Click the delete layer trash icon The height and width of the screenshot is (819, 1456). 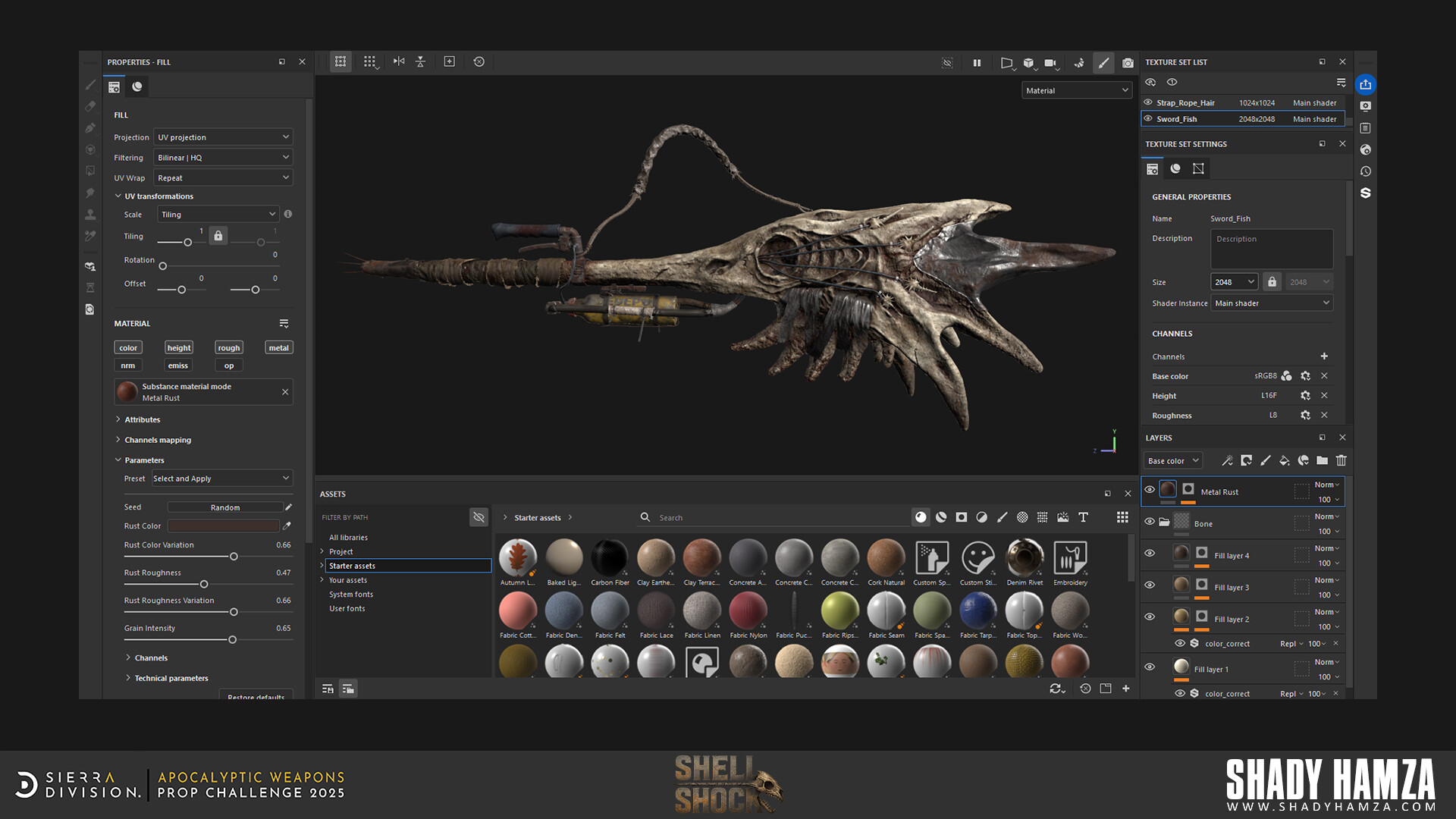(1341, 460)
